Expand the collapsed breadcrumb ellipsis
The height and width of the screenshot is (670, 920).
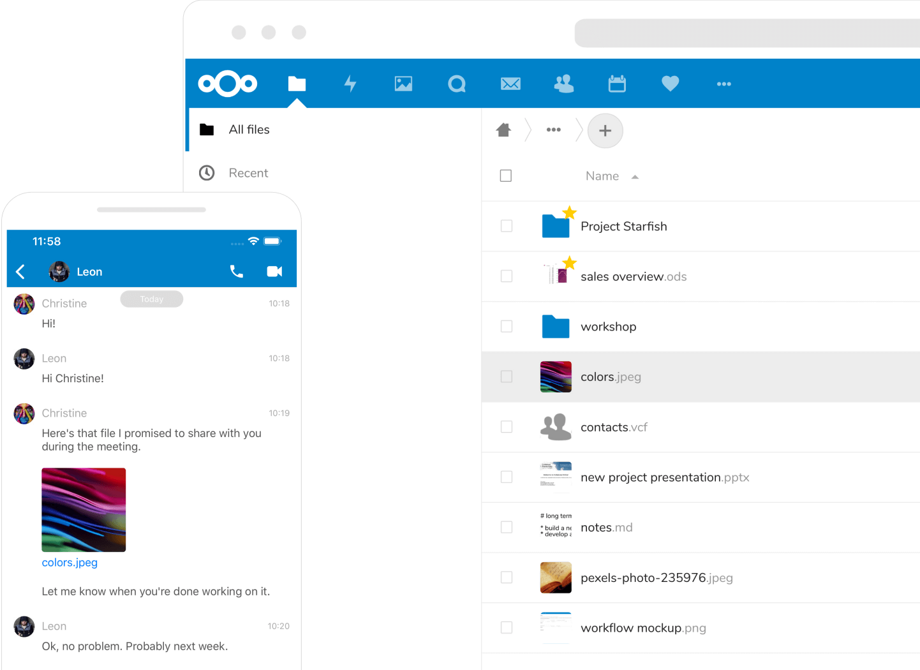click(553, 130)
